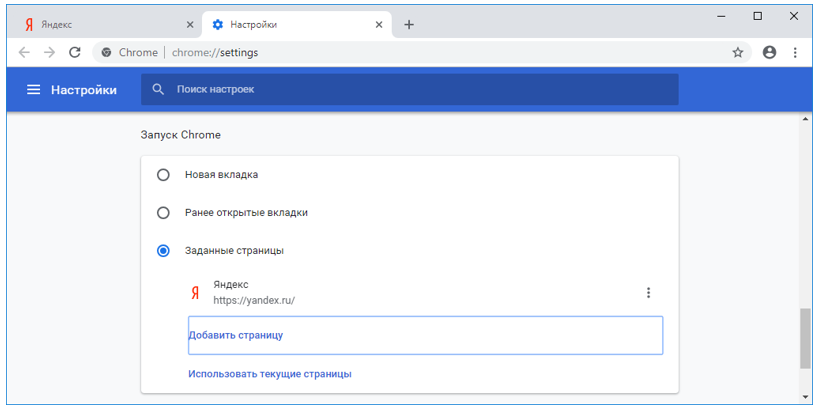Open the Settings hamburger menu
Screen dimensions: 819x409
[x=33, y=90]
